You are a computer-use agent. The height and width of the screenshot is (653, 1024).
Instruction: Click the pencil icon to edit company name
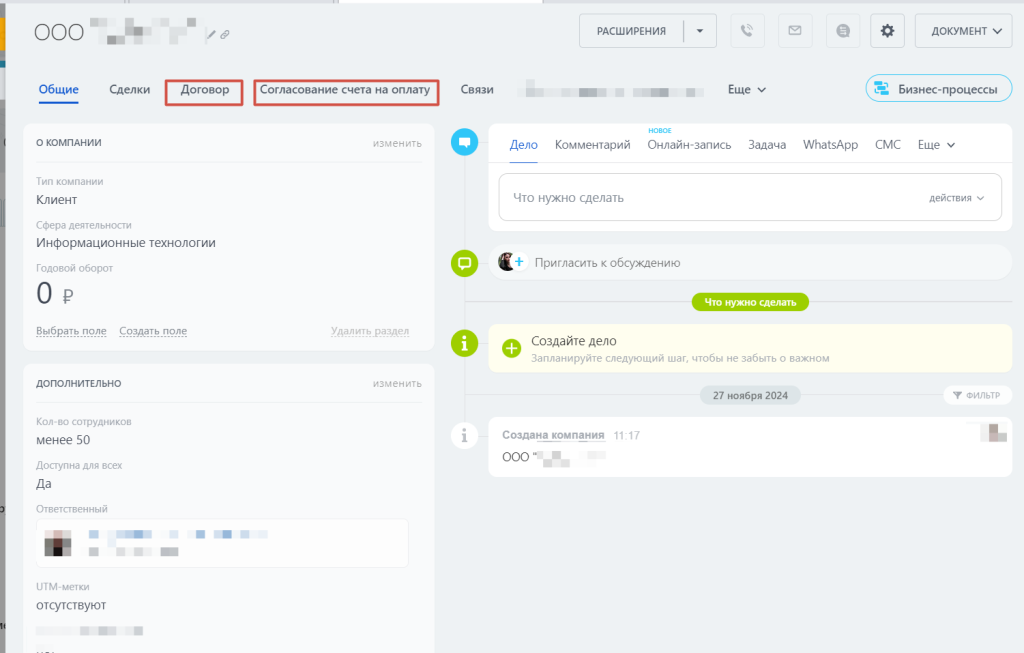211,34
